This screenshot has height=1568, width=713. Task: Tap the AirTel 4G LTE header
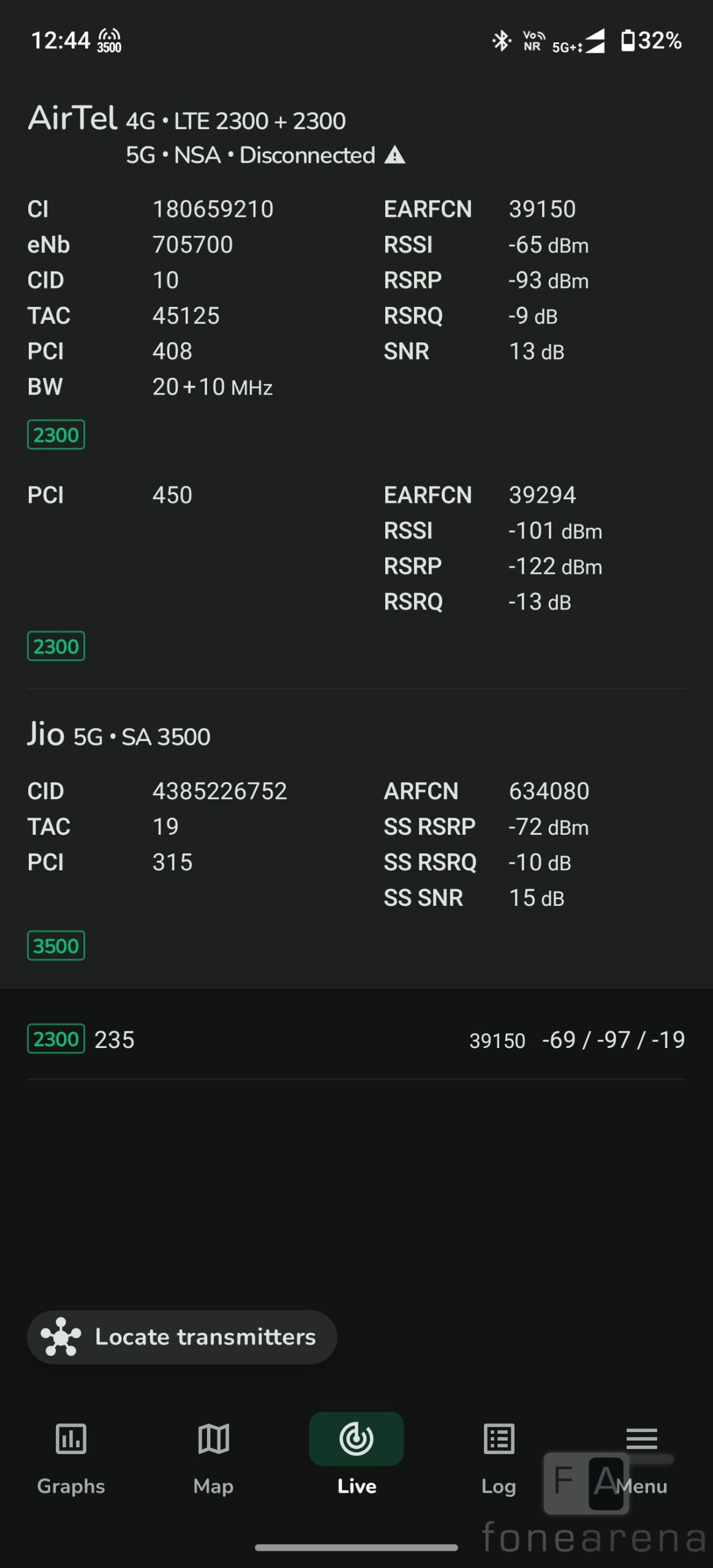pyautogui.click(x=187, y=119)
